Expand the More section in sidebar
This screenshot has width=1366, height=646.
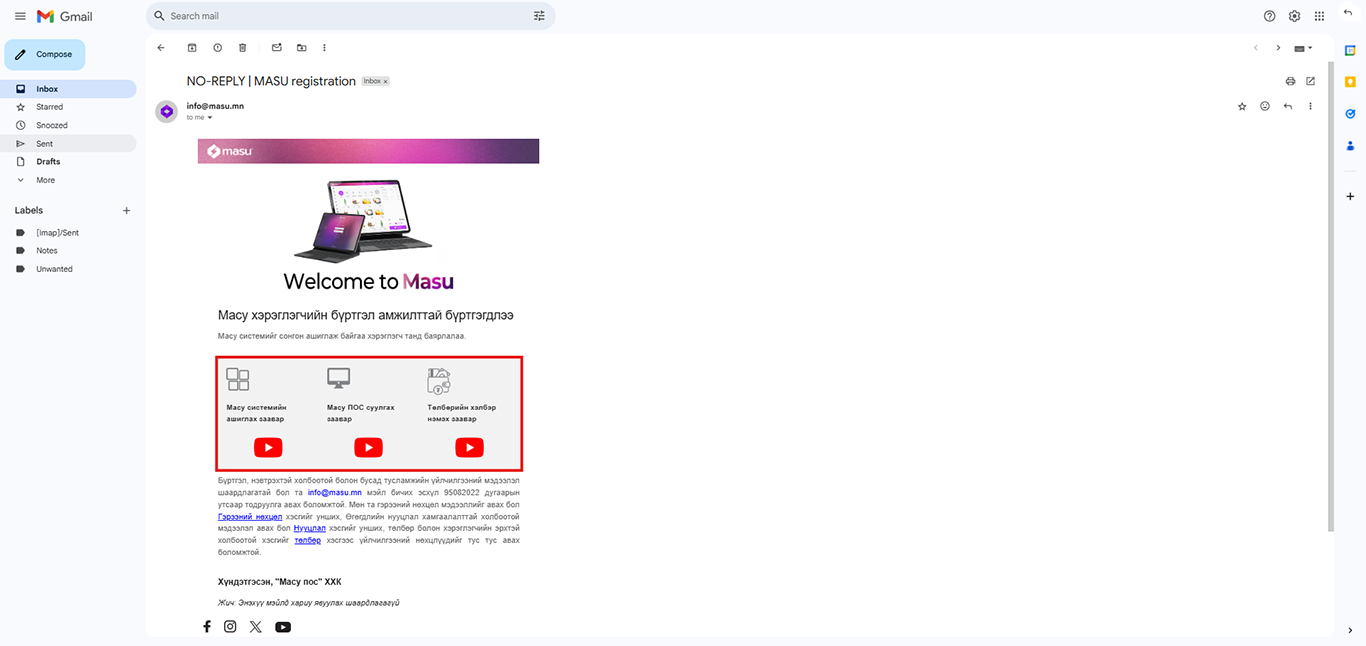point(45,180)
